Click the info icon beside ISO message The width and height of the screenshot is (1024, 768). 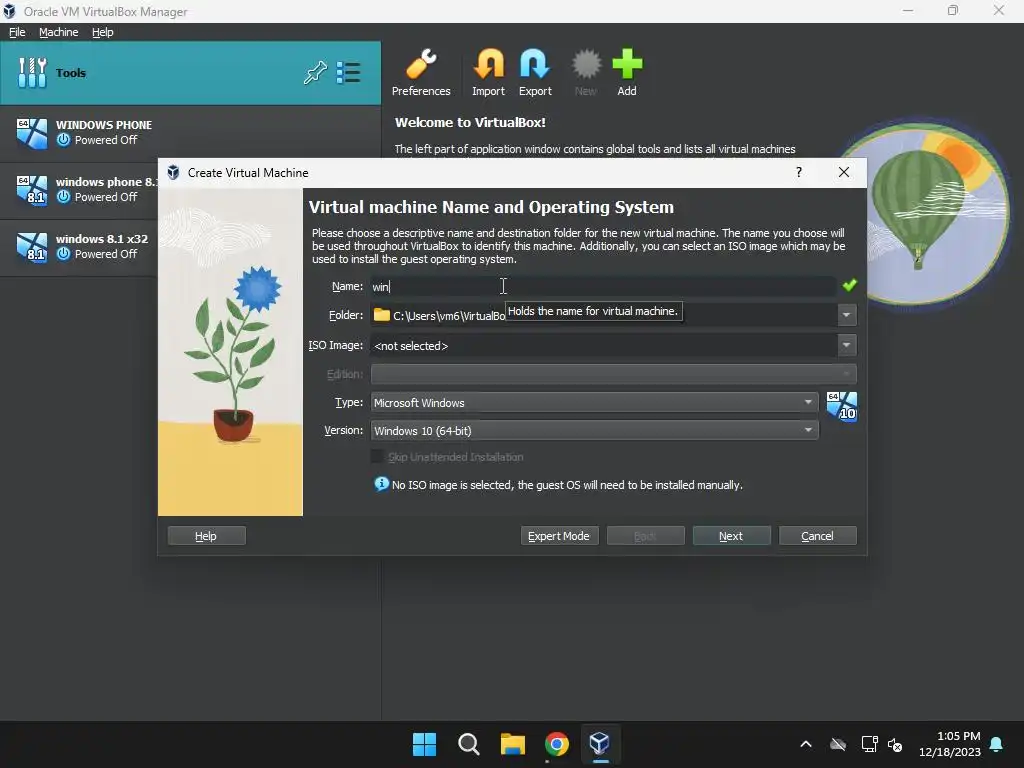click(381, 484)
